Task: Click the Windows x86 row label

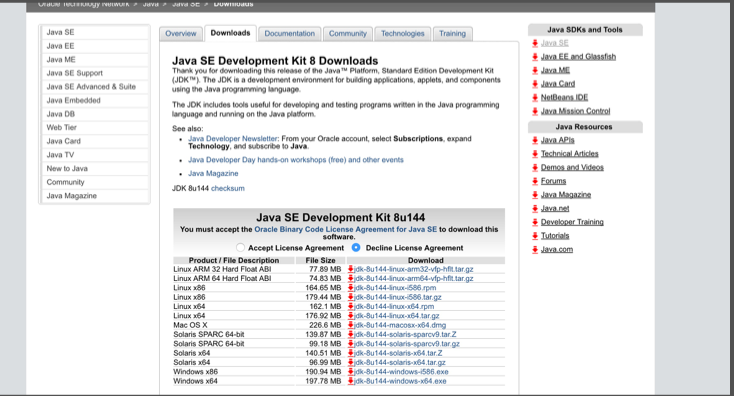Action: tap(195, 372)
